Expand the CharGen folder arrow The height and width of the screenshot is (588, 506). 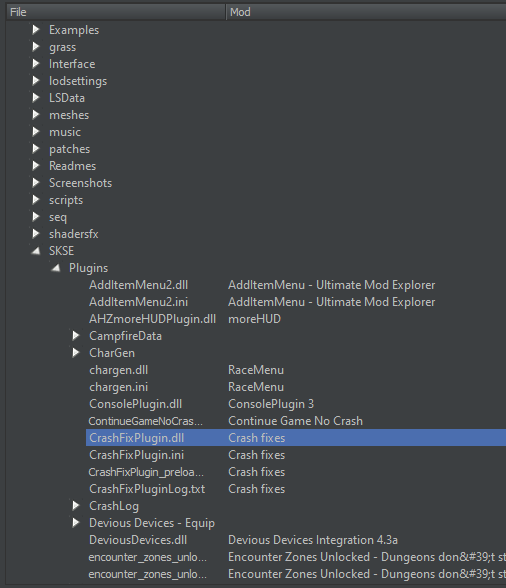tap(76, 352)
